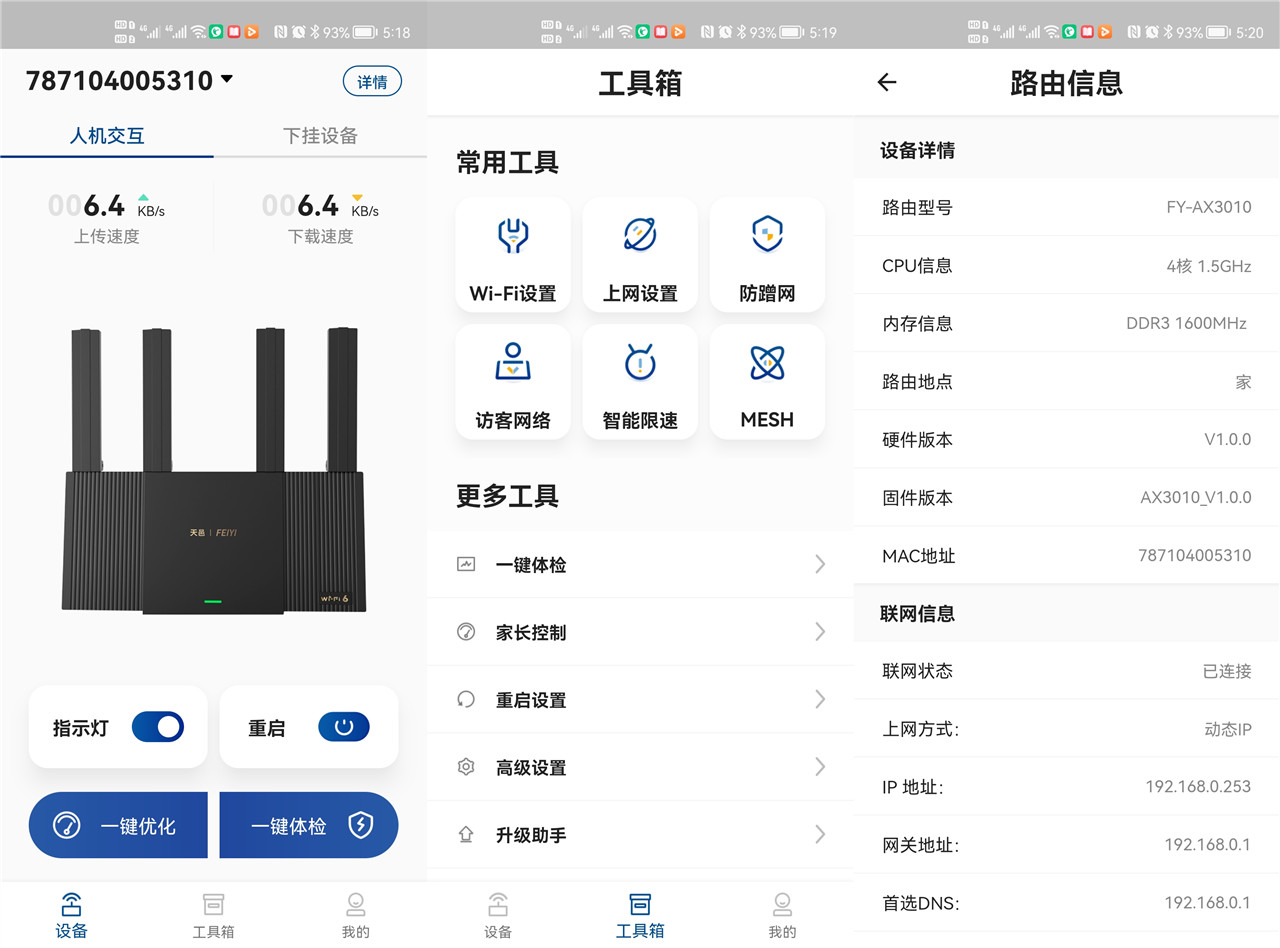Viewport: 1280px width, 948px height.
Task: Tap speedometer icon on 一键优化 button
Action: click(67, 826)
